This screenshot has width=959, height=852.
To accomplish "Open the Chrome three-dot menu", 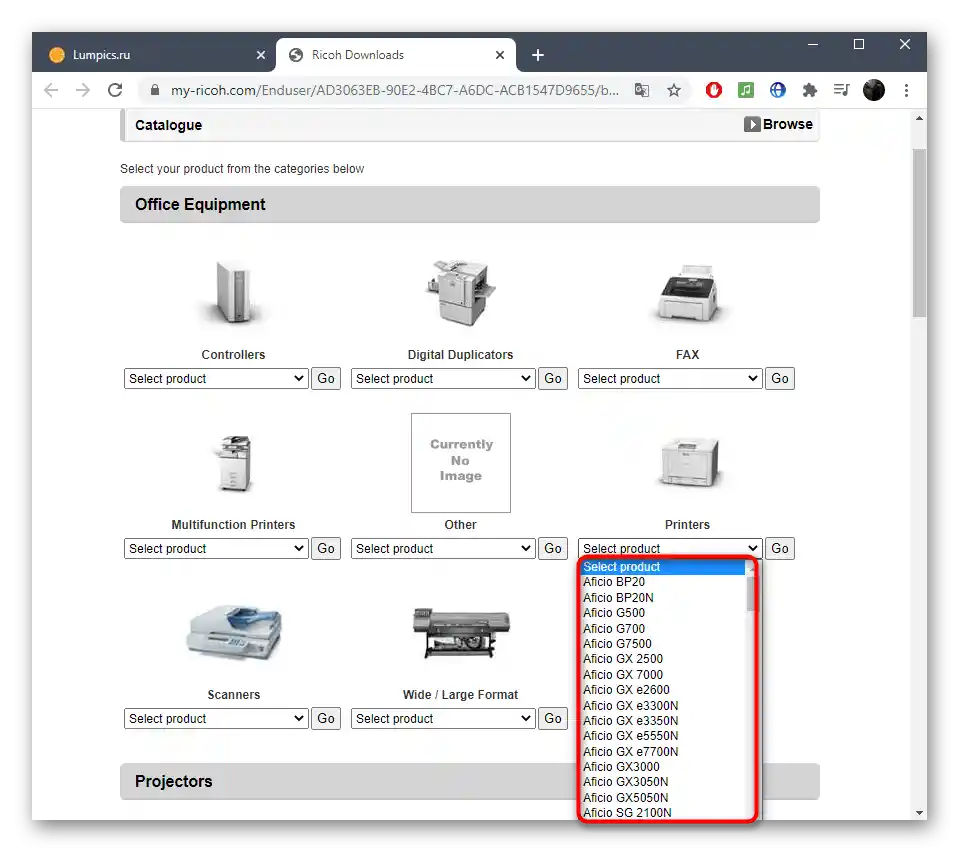I will (x=906, y=91).
